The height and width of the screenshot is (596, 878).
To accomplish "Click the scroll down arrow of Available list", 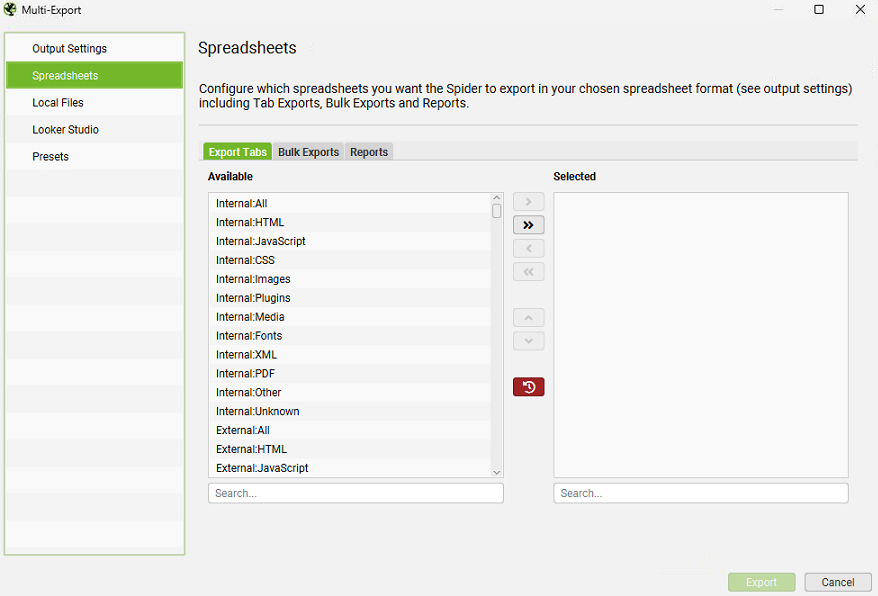I will pyautogui.click(x=497, y=472).
